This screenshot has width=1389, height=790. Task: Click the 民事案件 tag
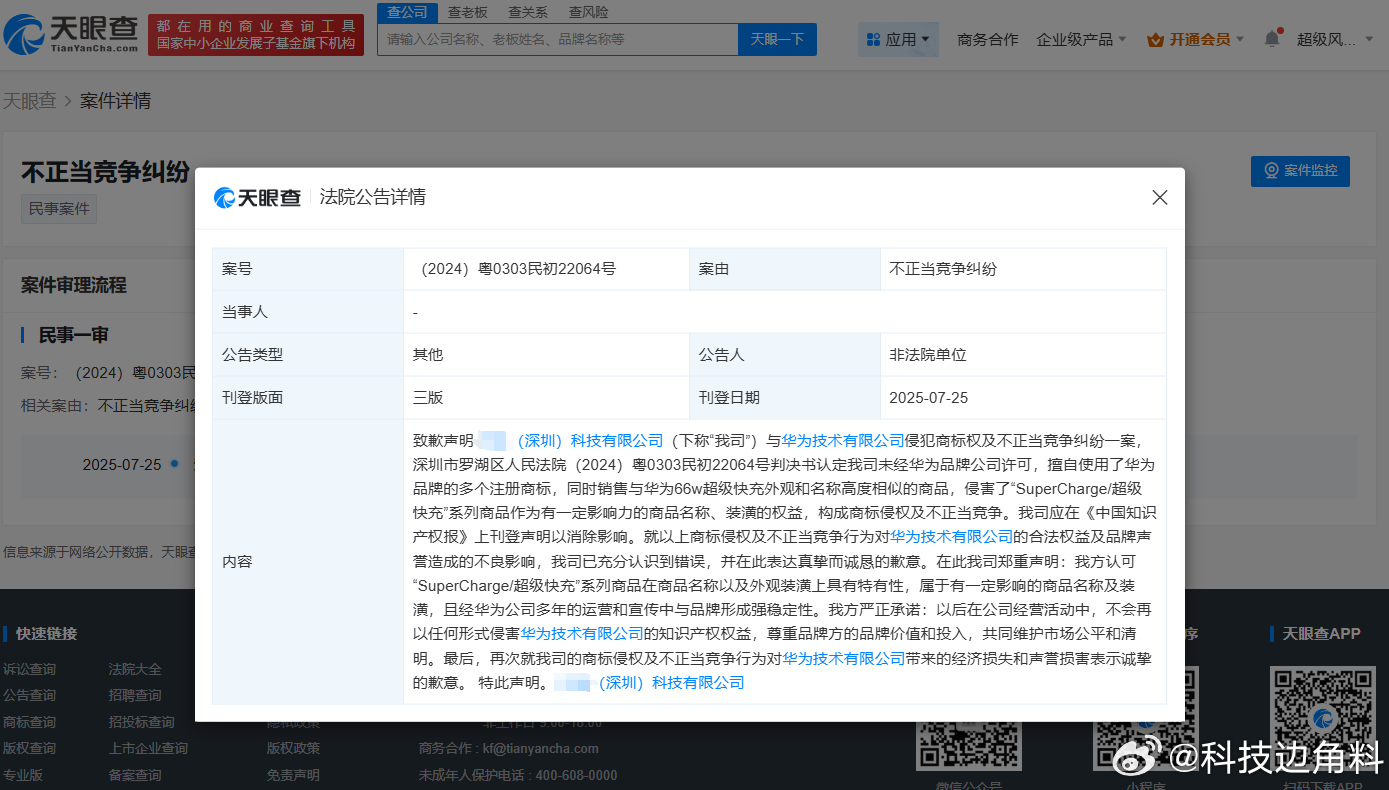(x=59, y=209)
